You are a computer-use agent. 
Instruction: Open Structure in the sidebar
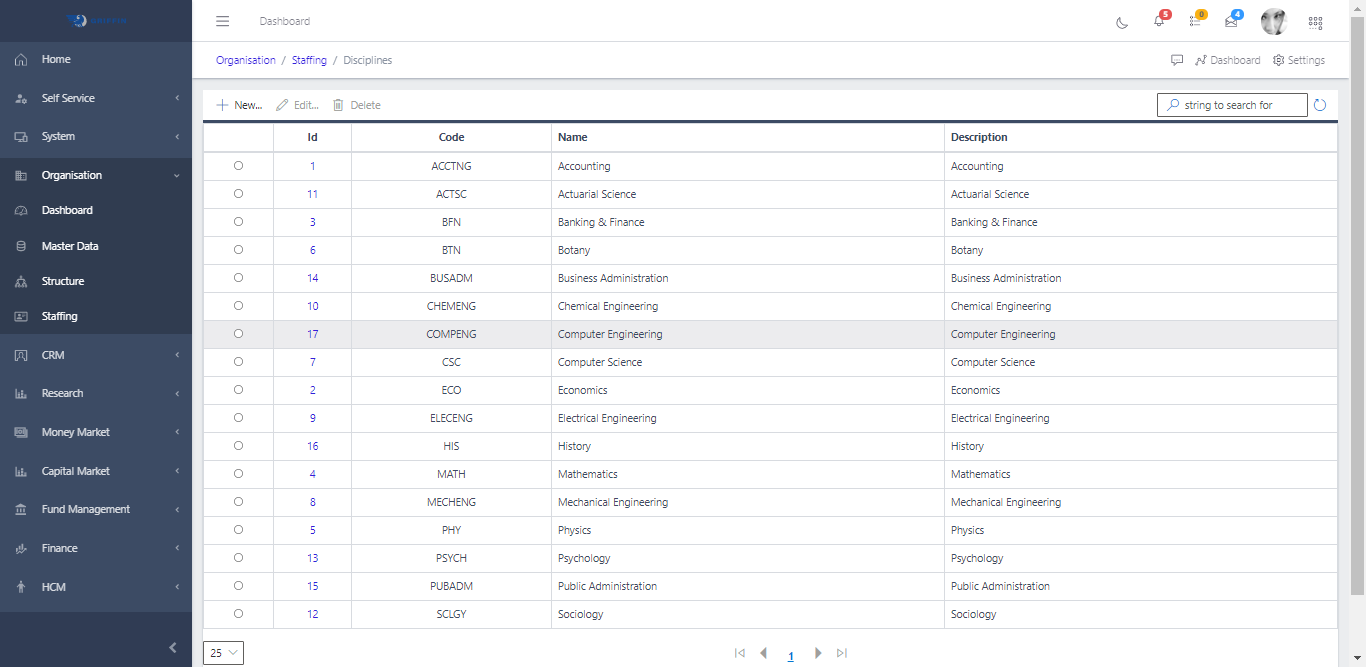coord(63,281)
